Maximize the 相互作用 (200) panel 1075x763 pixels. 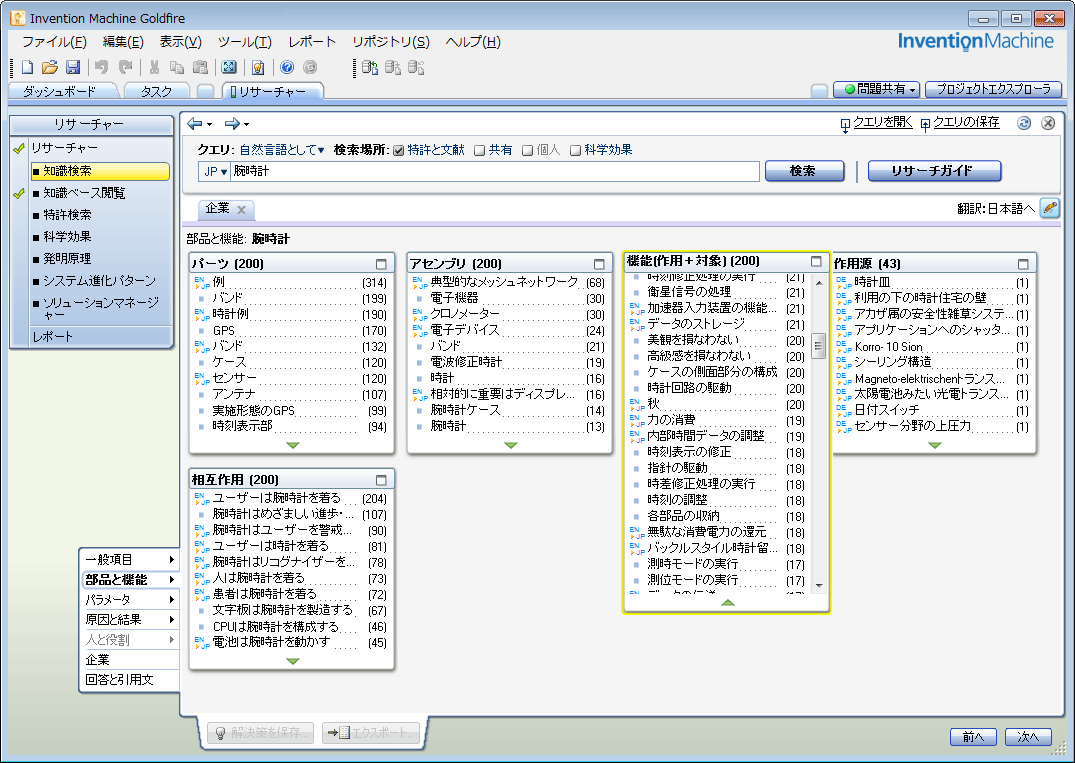(381, 480)
